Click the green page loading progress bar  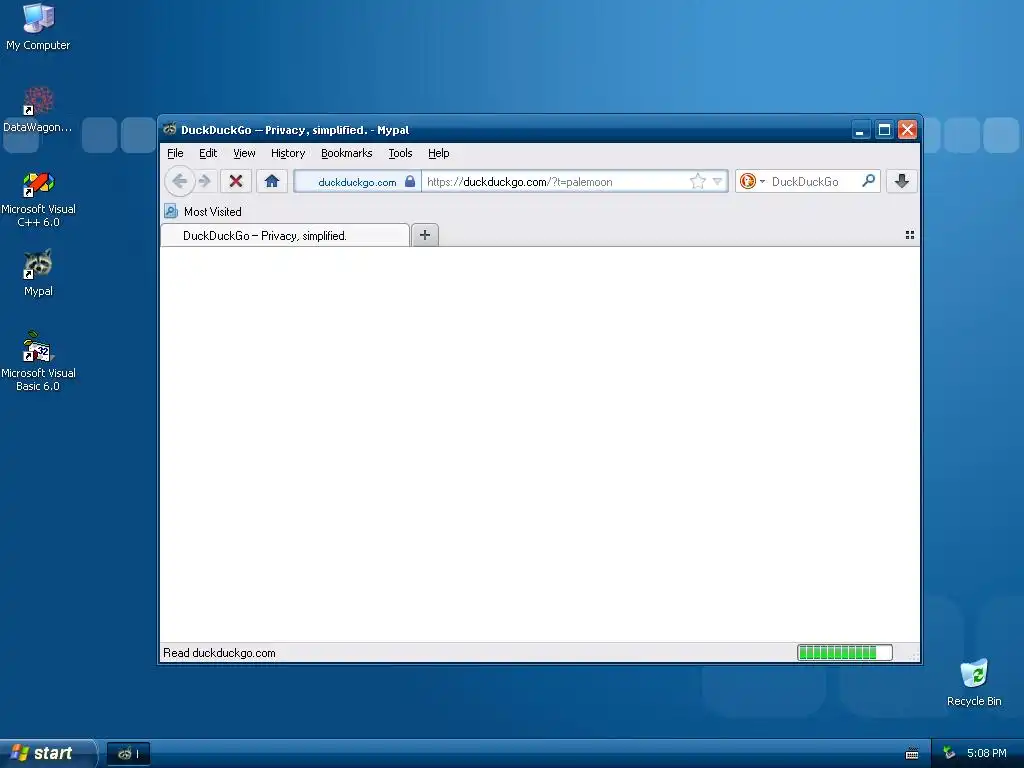coord(844,652)
